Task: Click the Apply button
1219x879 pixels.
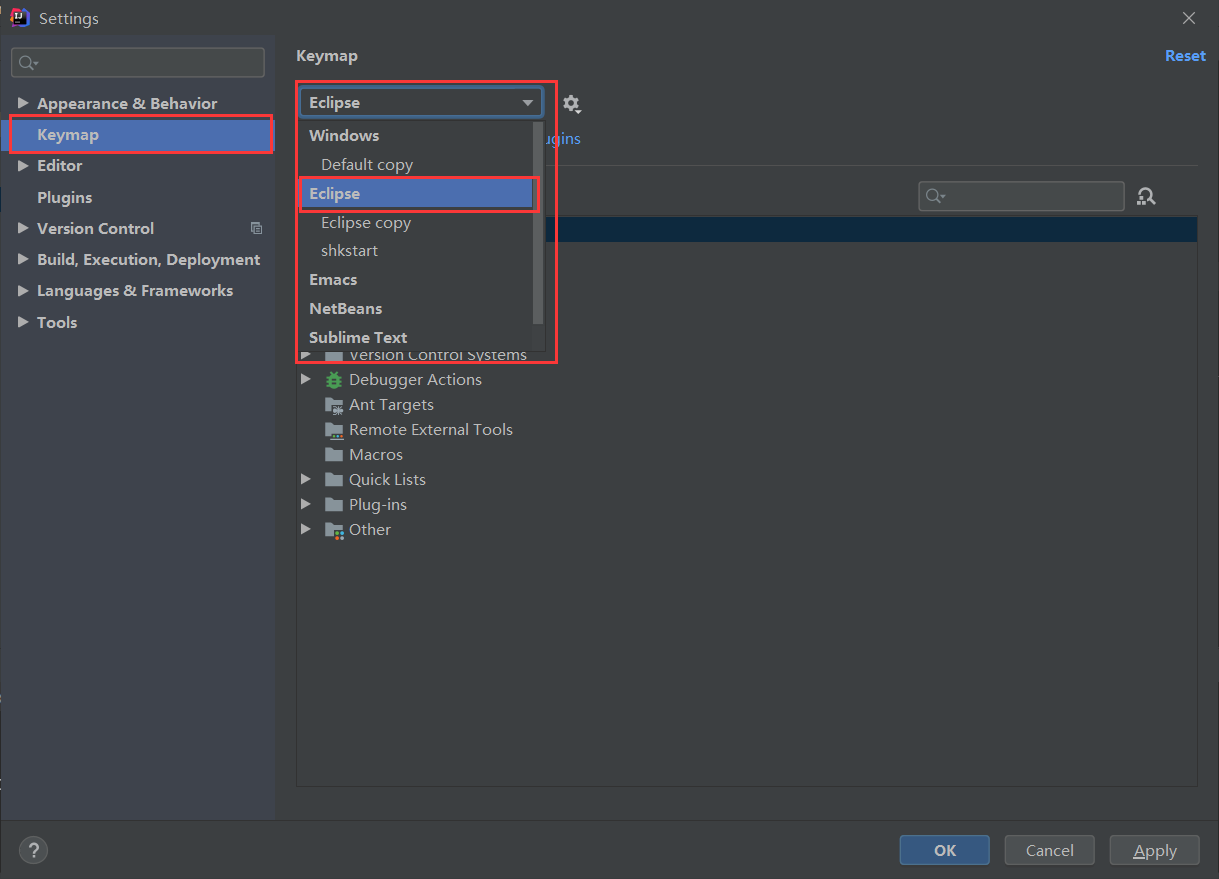Action: click(x=1154, y=851)
